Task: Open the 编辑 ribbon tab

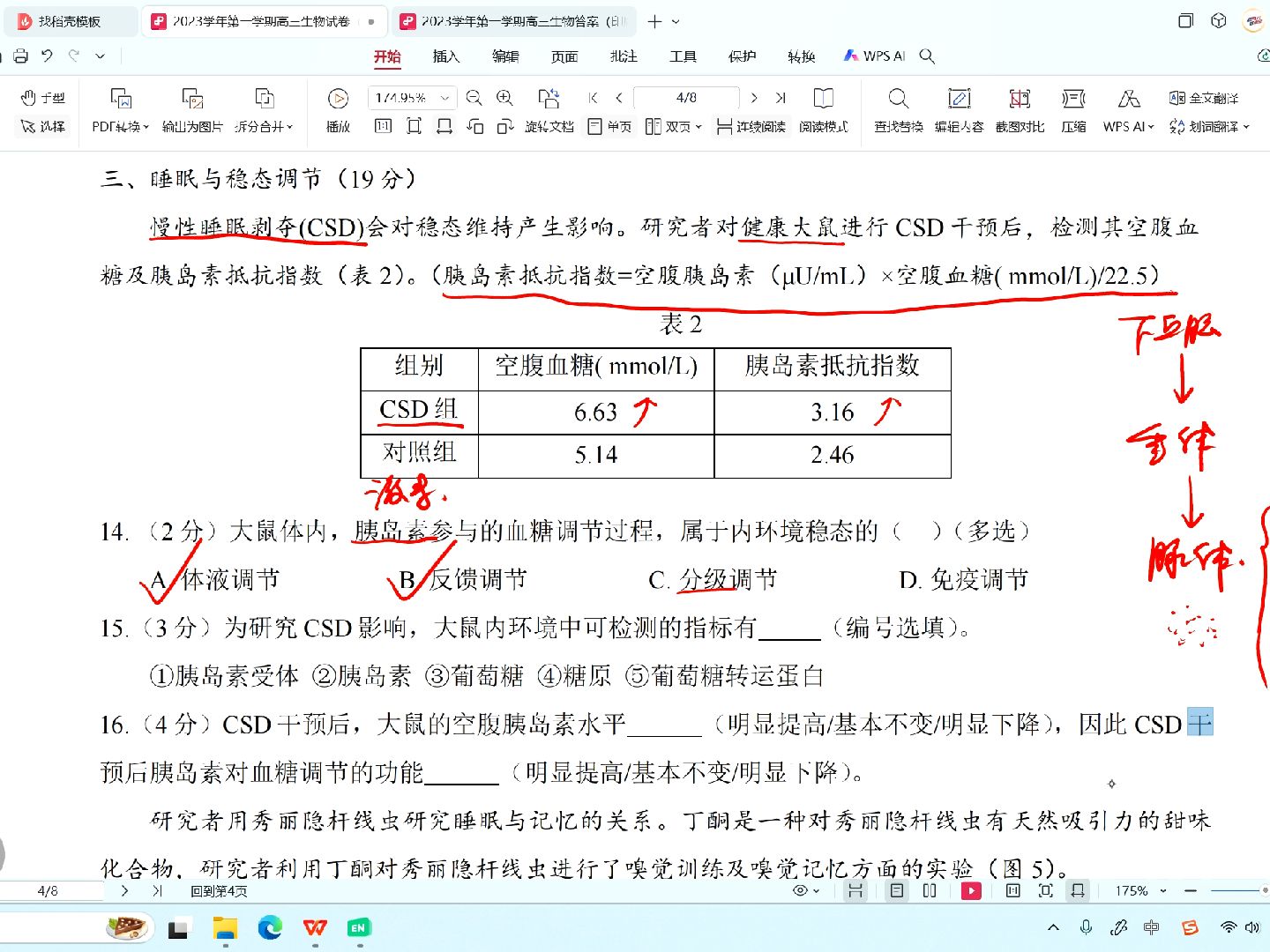Action: point(505,56)
